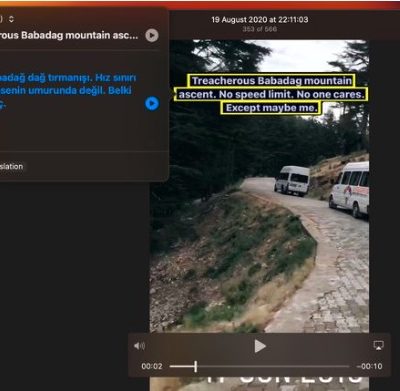Click the '353 of 566' photo counter

coord(260,29)
